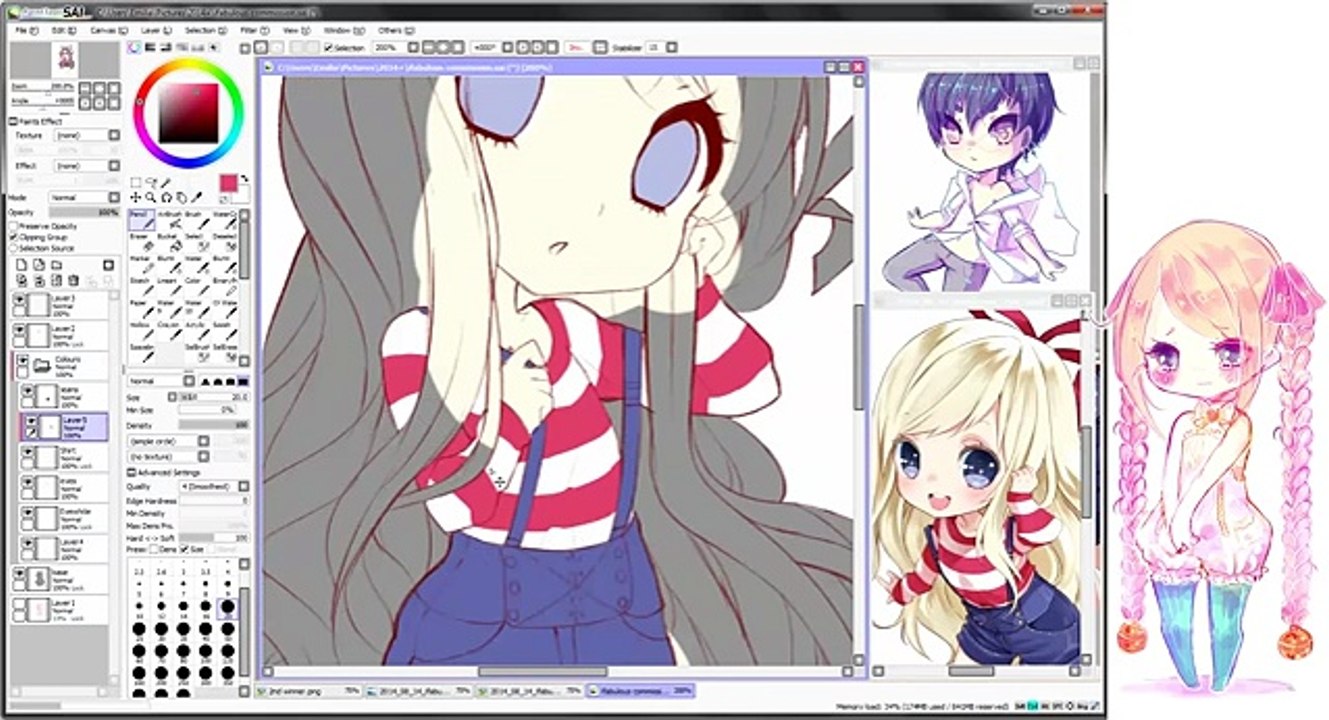Swap foreground and background colors
1329x720 pixels.
click(x=245, y=179)
